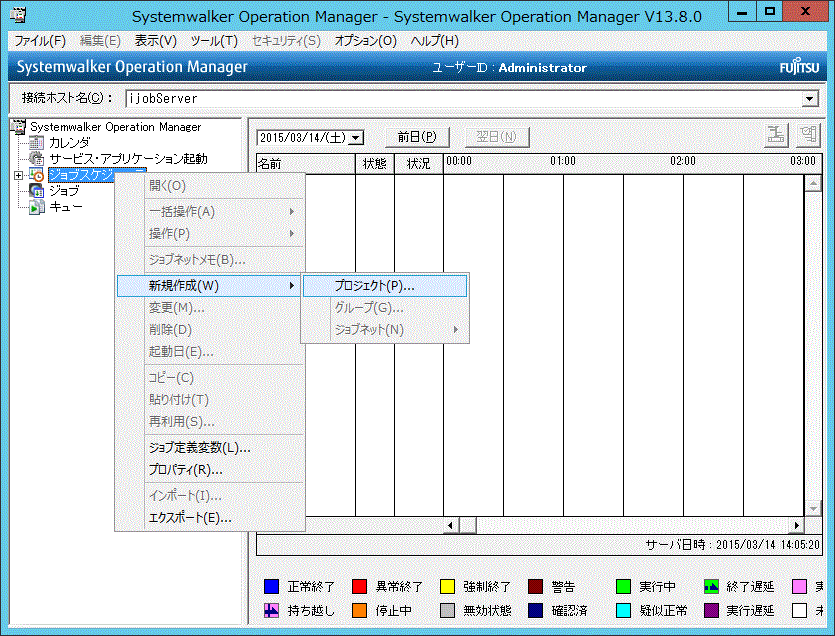
Task: Click the yellow 強制終了 color swatch
Action: coord(447,586)
